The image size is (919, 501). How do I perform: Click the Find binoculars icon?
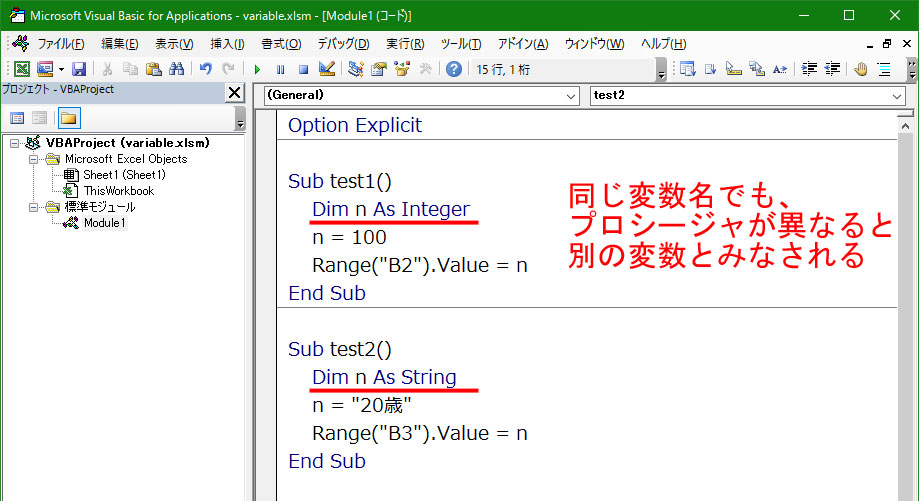point(176,69)
